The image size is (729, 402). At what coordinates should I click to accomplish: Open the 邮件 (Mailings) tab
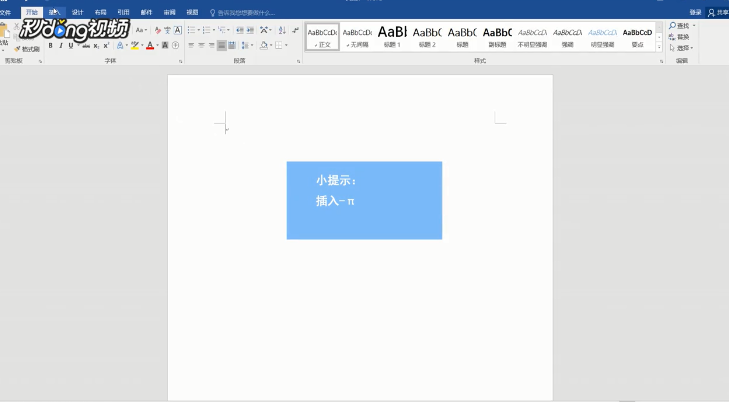point(146,13)
